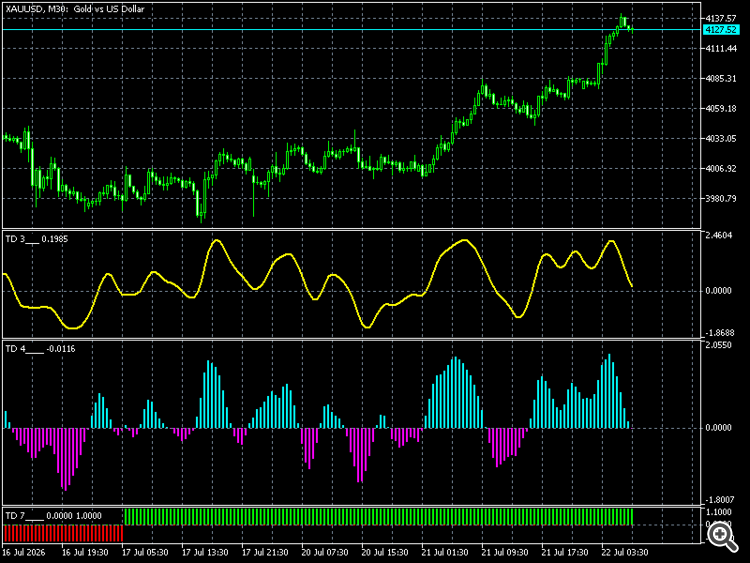Click the yellow TD 3 oscillator line

(x=217, y=241)
